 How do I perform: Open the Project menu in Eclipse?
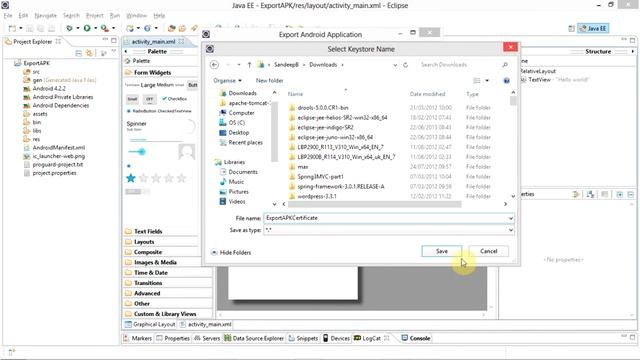point(94,16)
